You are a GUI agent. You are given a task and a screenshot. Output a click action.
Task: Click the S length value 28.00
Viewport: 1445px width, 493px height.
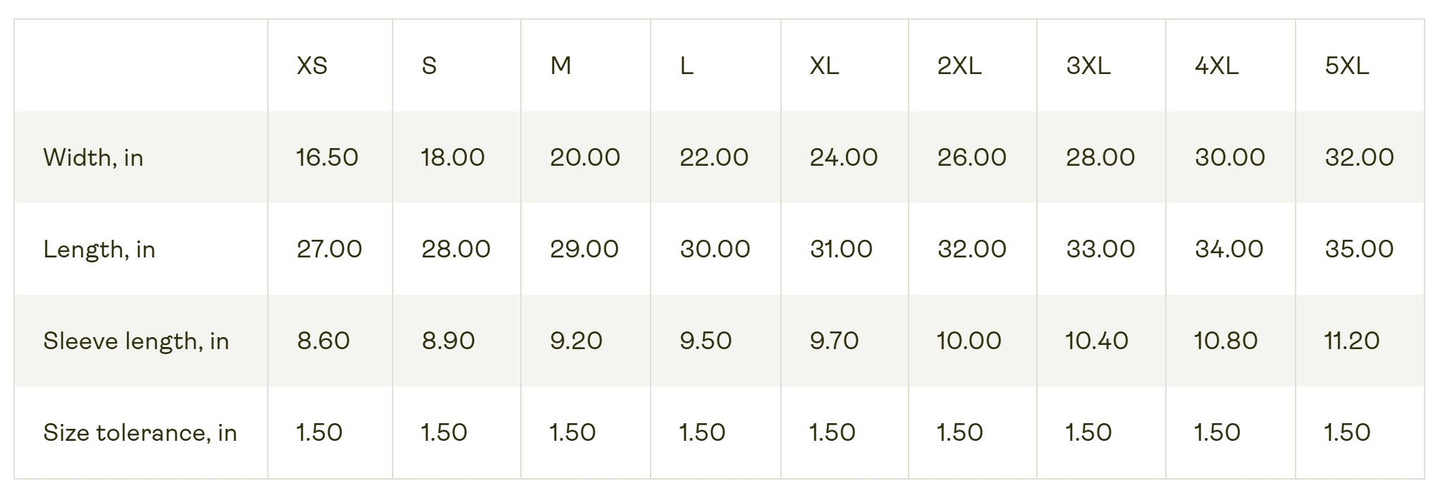[x=456, y=249]
